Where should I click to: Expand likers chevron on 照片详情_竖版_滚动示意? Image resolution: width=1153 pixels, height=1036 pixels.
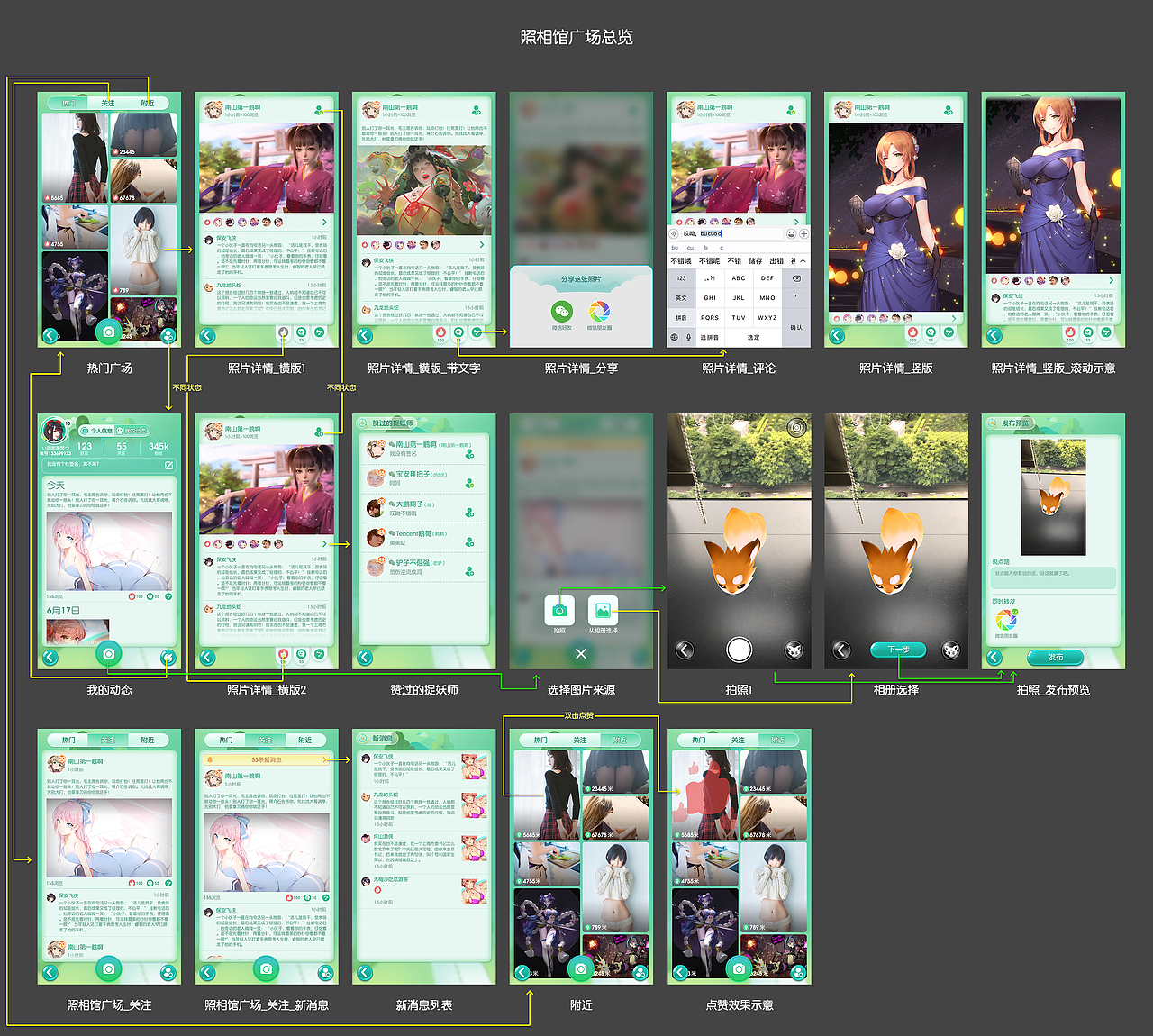point(1112,280)
